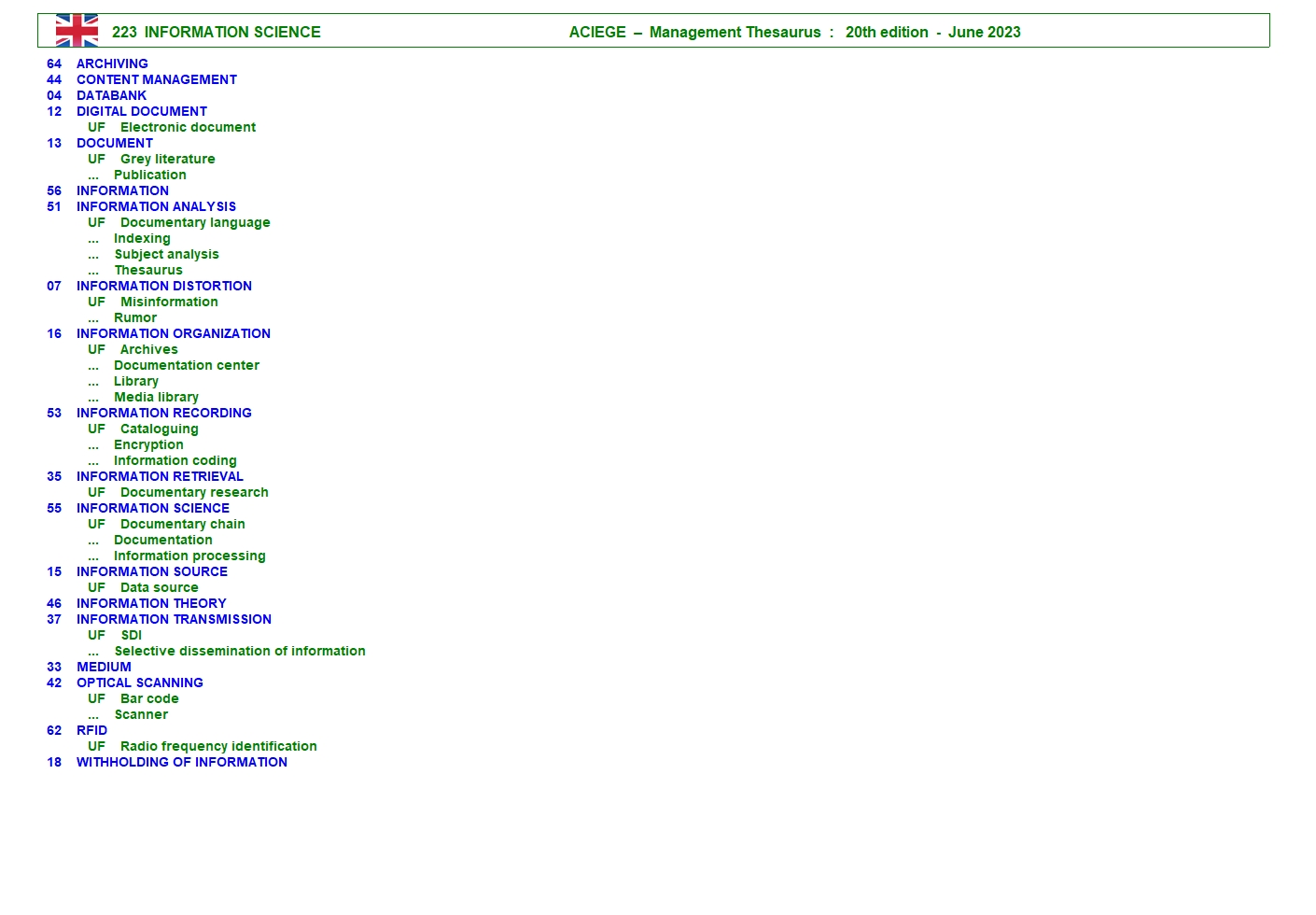The image size is (1316, 915).
Task: Open the ARCHIVING descriptor link
Action: [x=112, y=63]
